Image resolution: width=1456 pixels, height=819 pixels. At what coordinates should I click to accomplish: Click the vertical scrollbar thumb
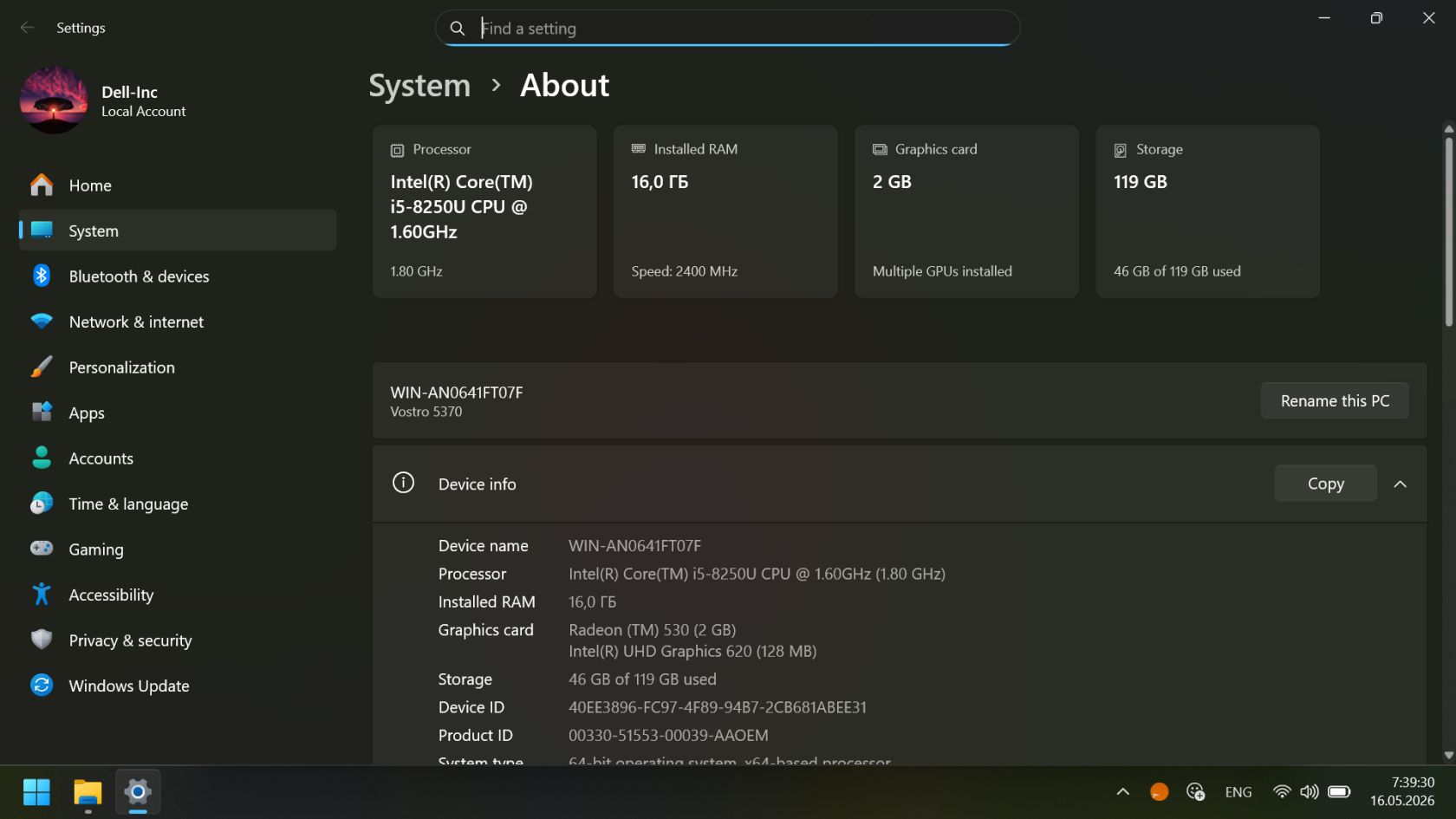pyautogui.click(x=1448, y=231)
